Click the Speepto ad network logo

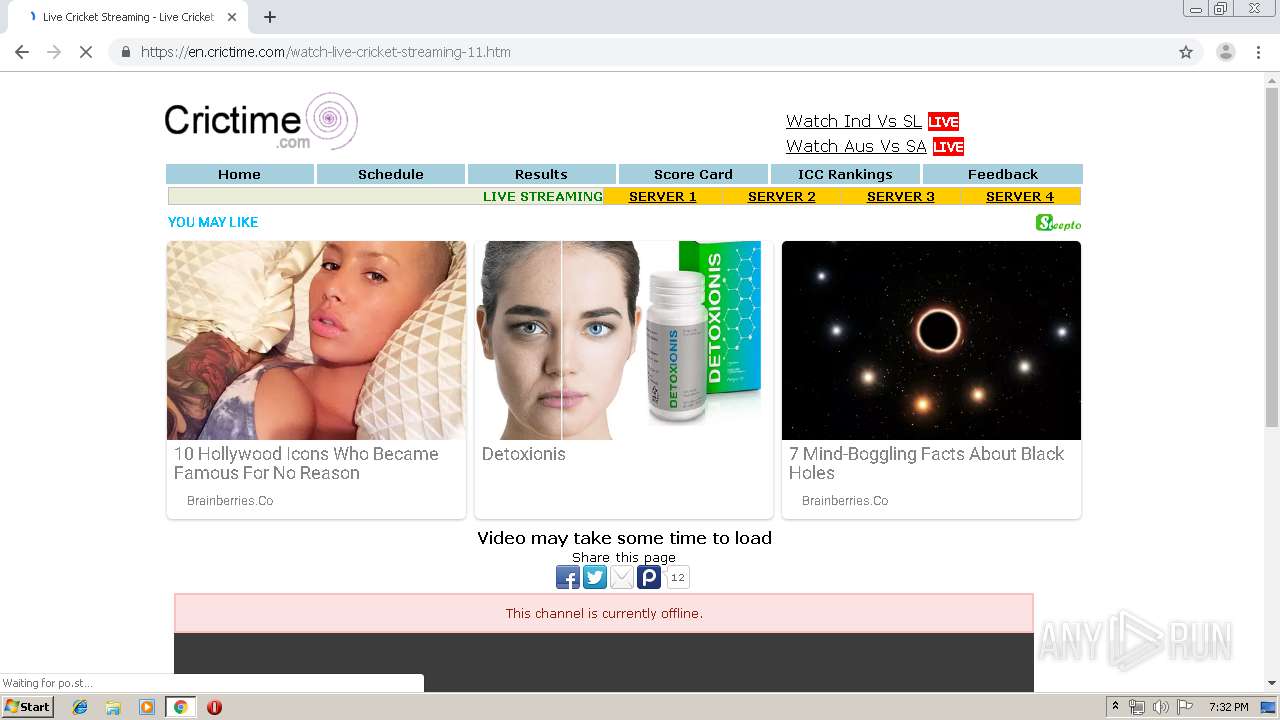pos(1058,223)
